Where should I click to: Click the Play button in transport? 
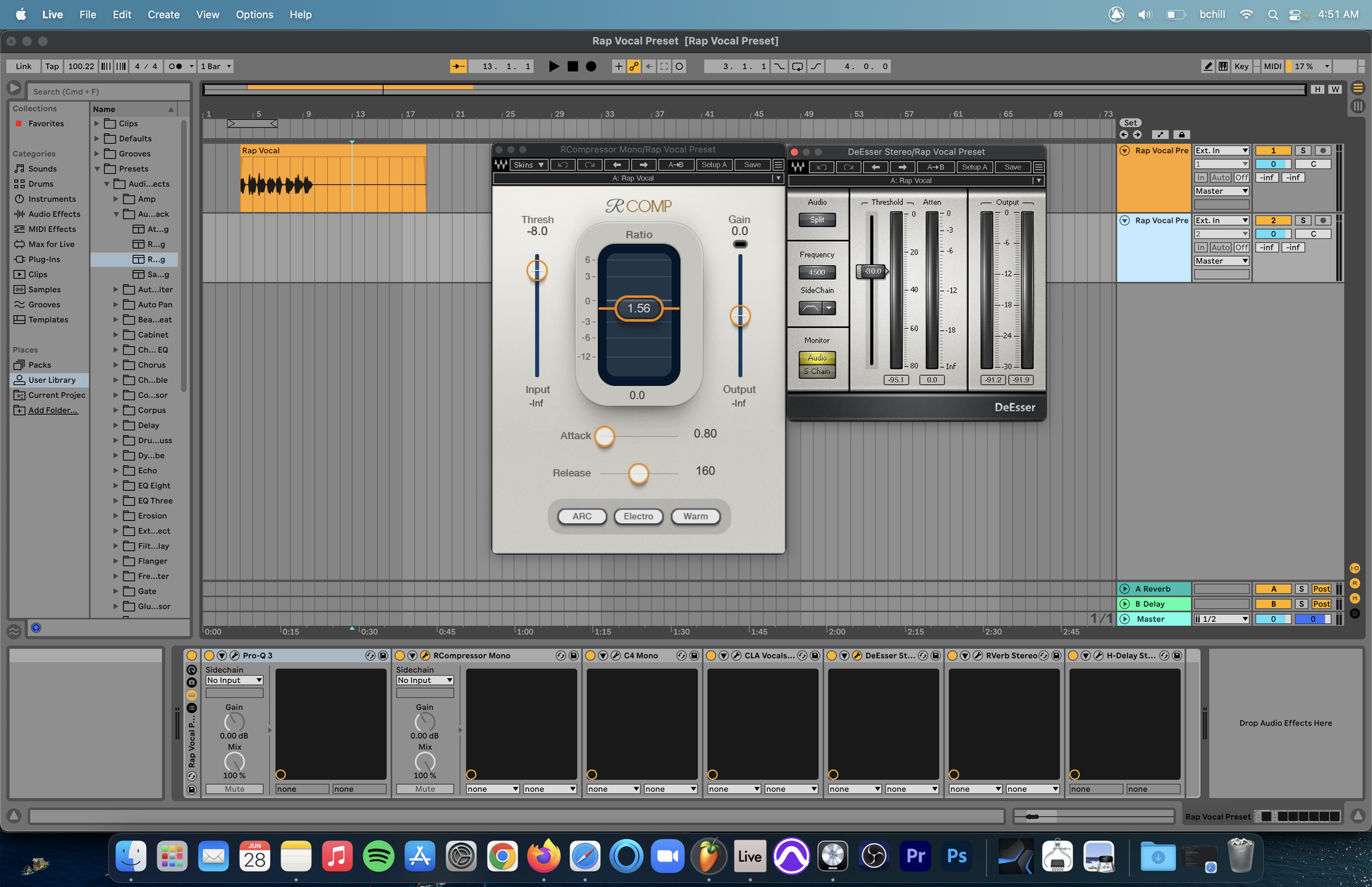pos(553,66)
